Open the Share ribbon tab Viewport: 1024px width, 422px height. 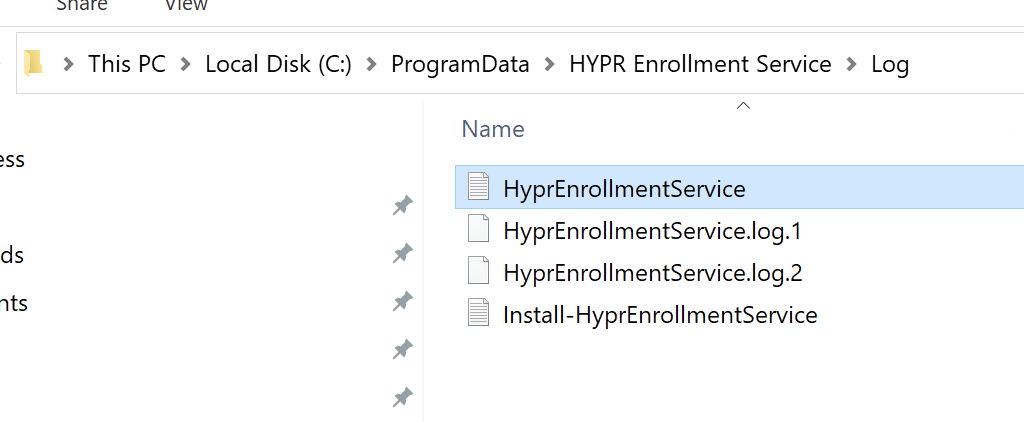pyautogui.click(x=82, y=5)
